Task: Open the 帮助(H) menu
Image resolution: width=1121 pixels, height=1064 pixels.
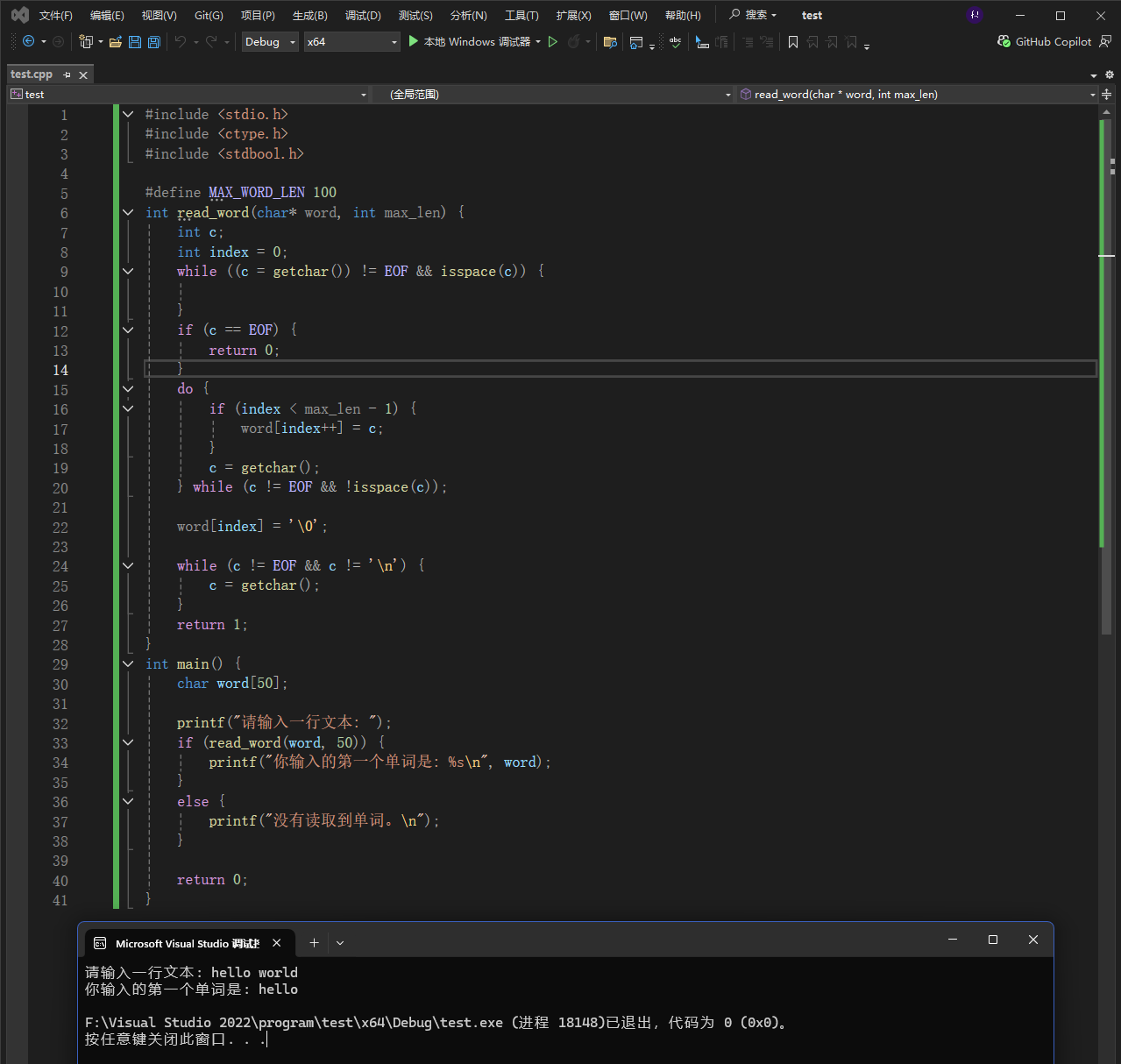Action: (683, 15)
